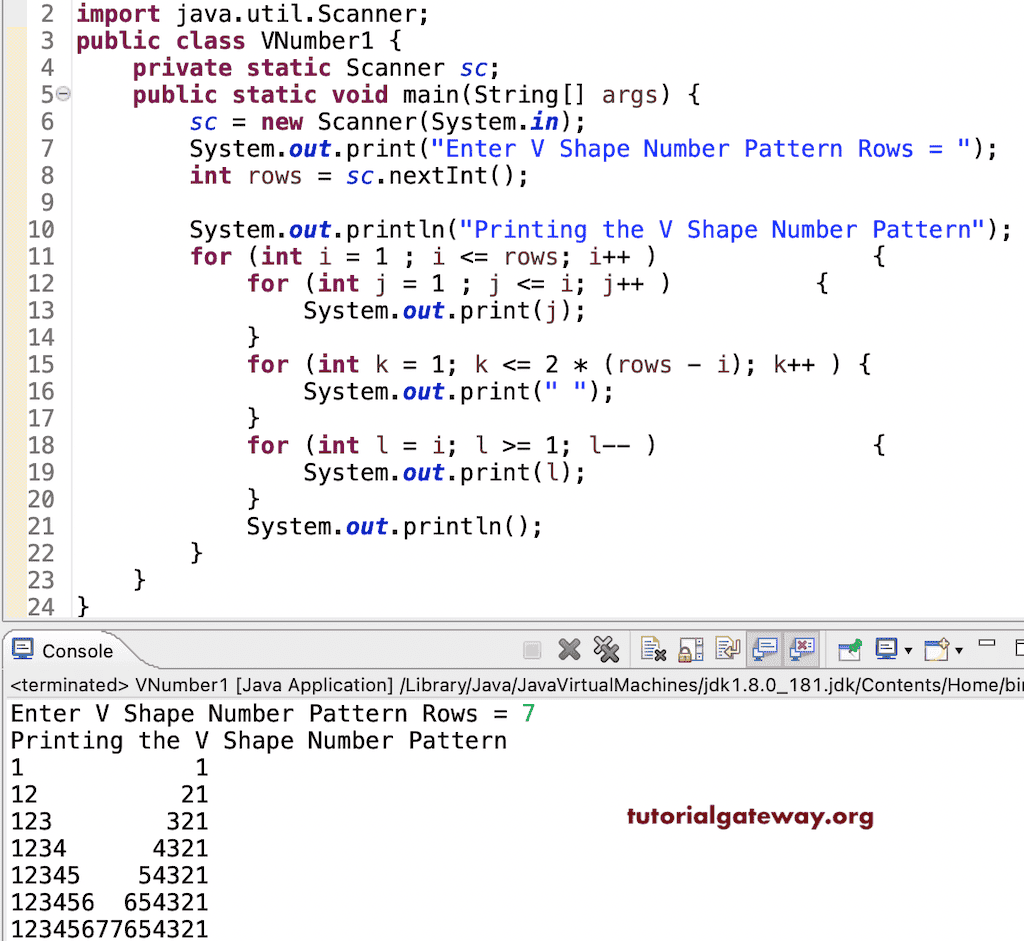The width and height of the screenshot is (1024, 941).
Task: Open the Open Console dropdown arrow
Action: pos(956,650)
